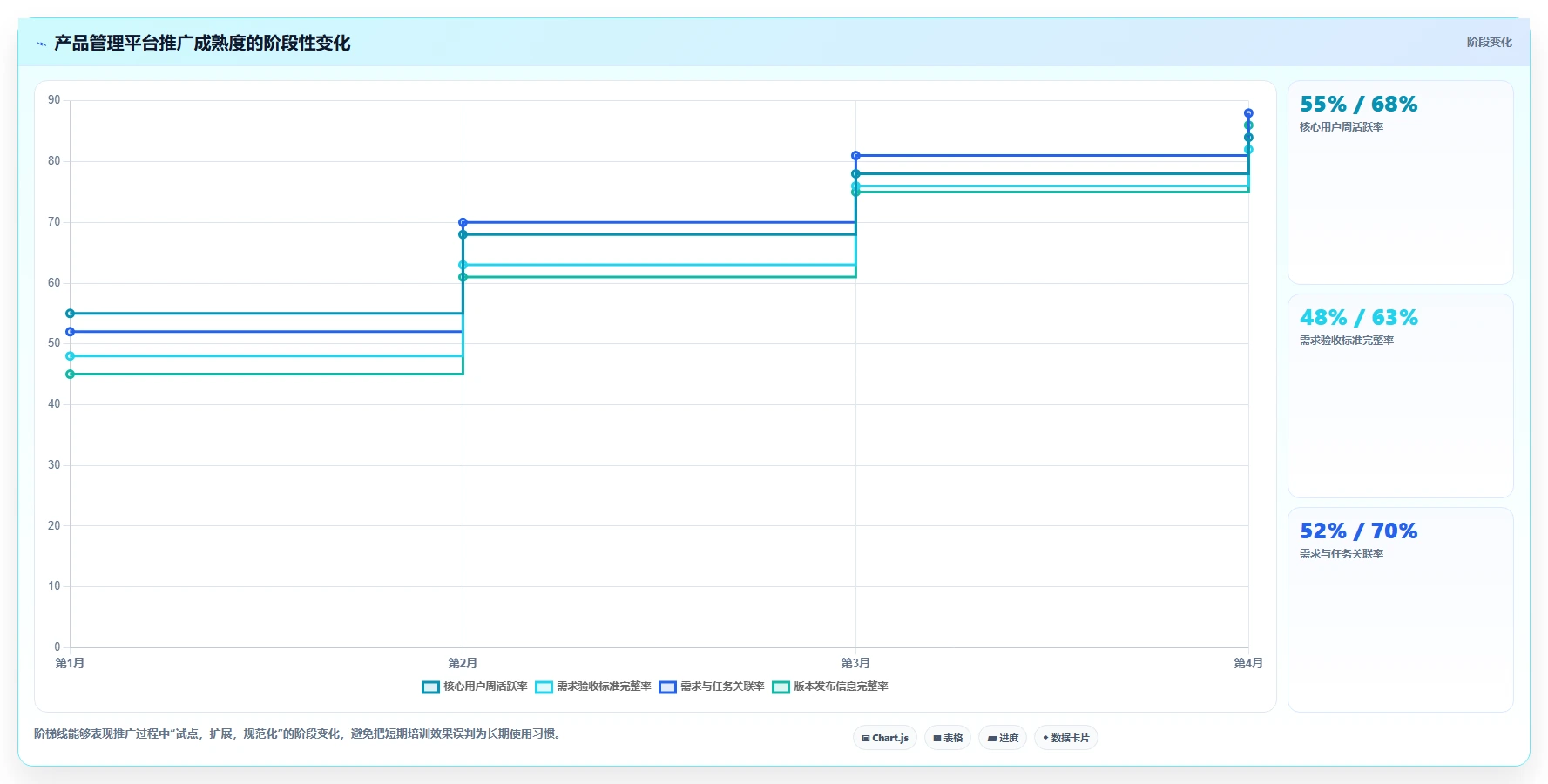Open the 55% / 68% 核心用户周活跃率 card
Screen dimensions: 1548x784
pyautogui.click(x=1401, y=183)
